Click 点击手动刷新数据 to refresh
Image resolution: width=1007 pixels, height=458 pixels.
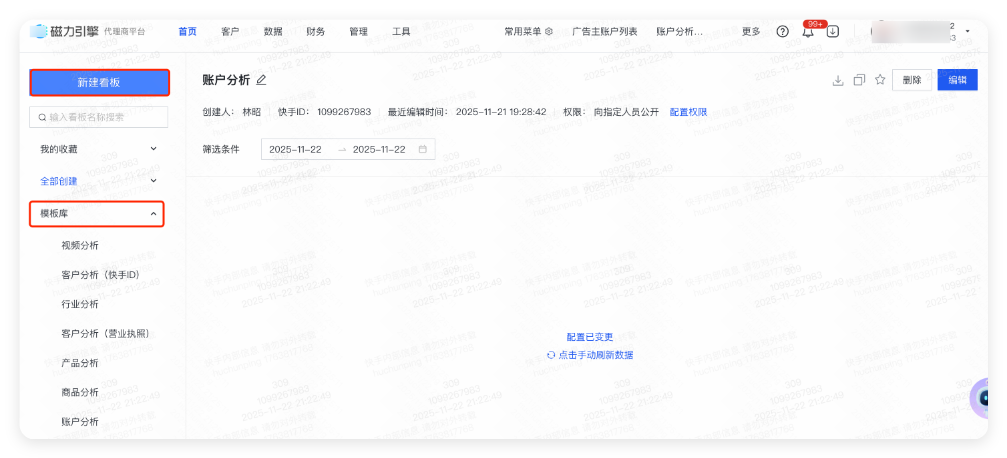click(x=595, y=355)
